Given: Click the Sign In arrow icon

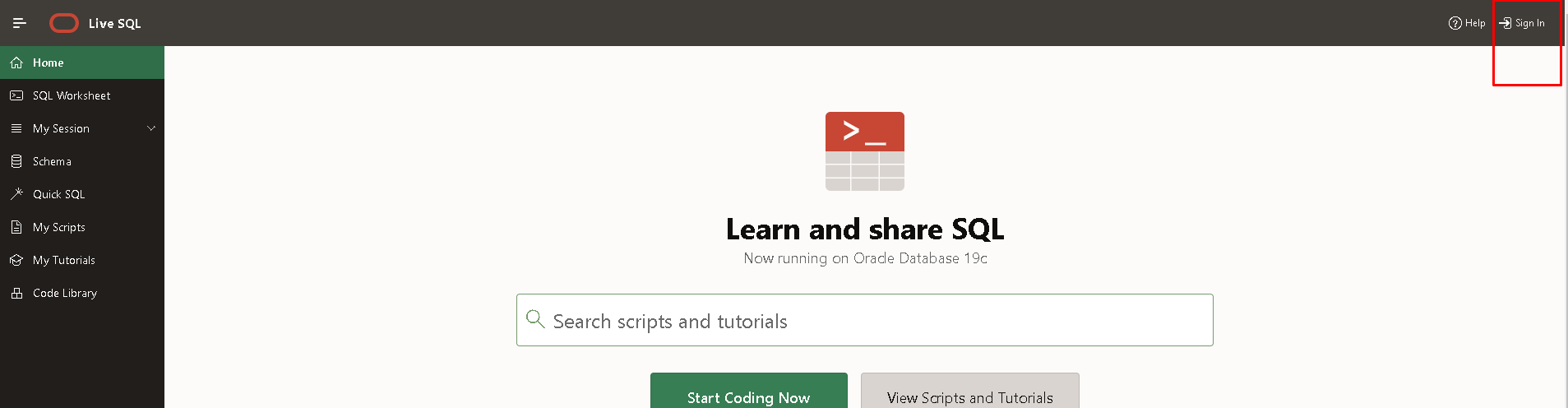Looking at the screenshot, I should tap(1505, 23).
